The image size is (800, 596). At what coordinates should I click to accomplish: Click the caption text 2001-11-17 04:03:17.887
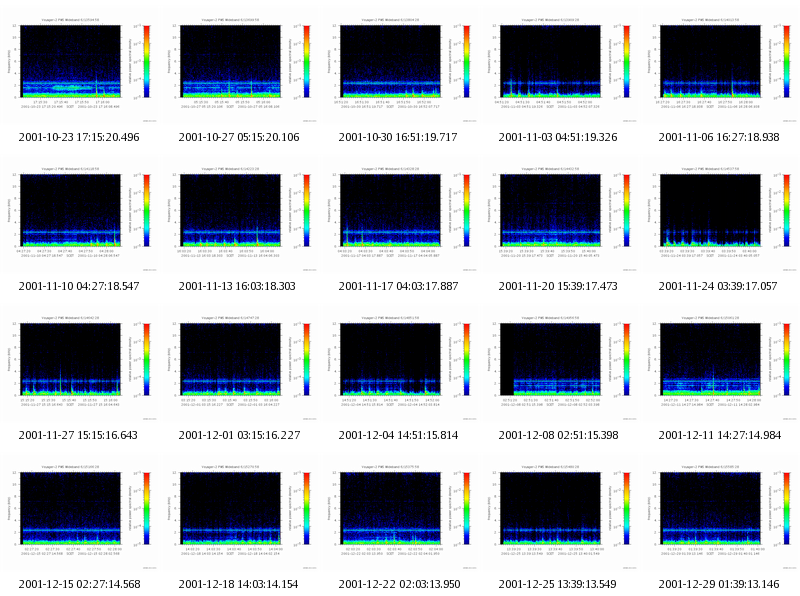coord(398,286)
